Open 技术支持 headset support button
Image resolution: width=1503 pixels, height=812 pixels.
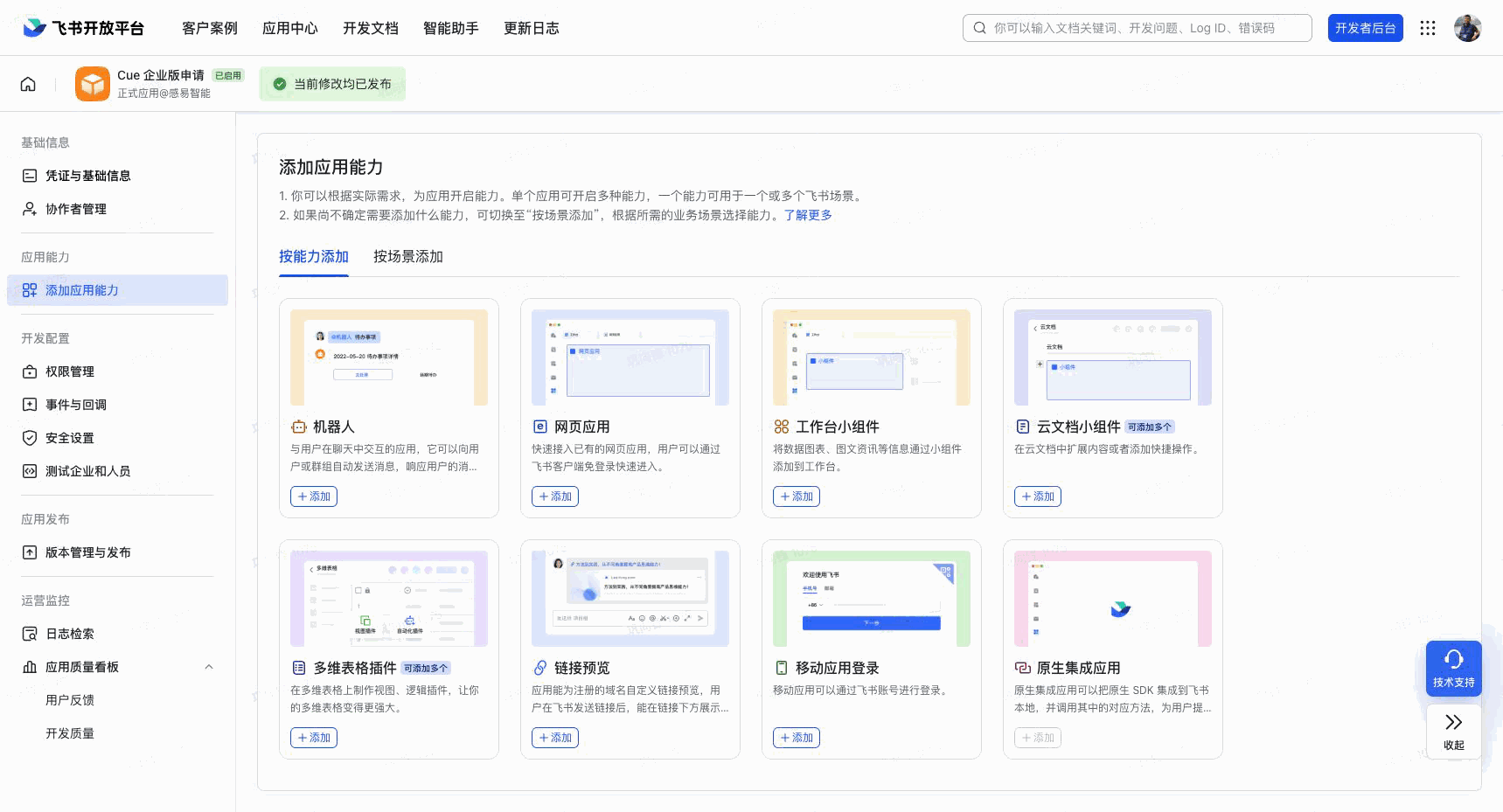(x=1453, y=669)
